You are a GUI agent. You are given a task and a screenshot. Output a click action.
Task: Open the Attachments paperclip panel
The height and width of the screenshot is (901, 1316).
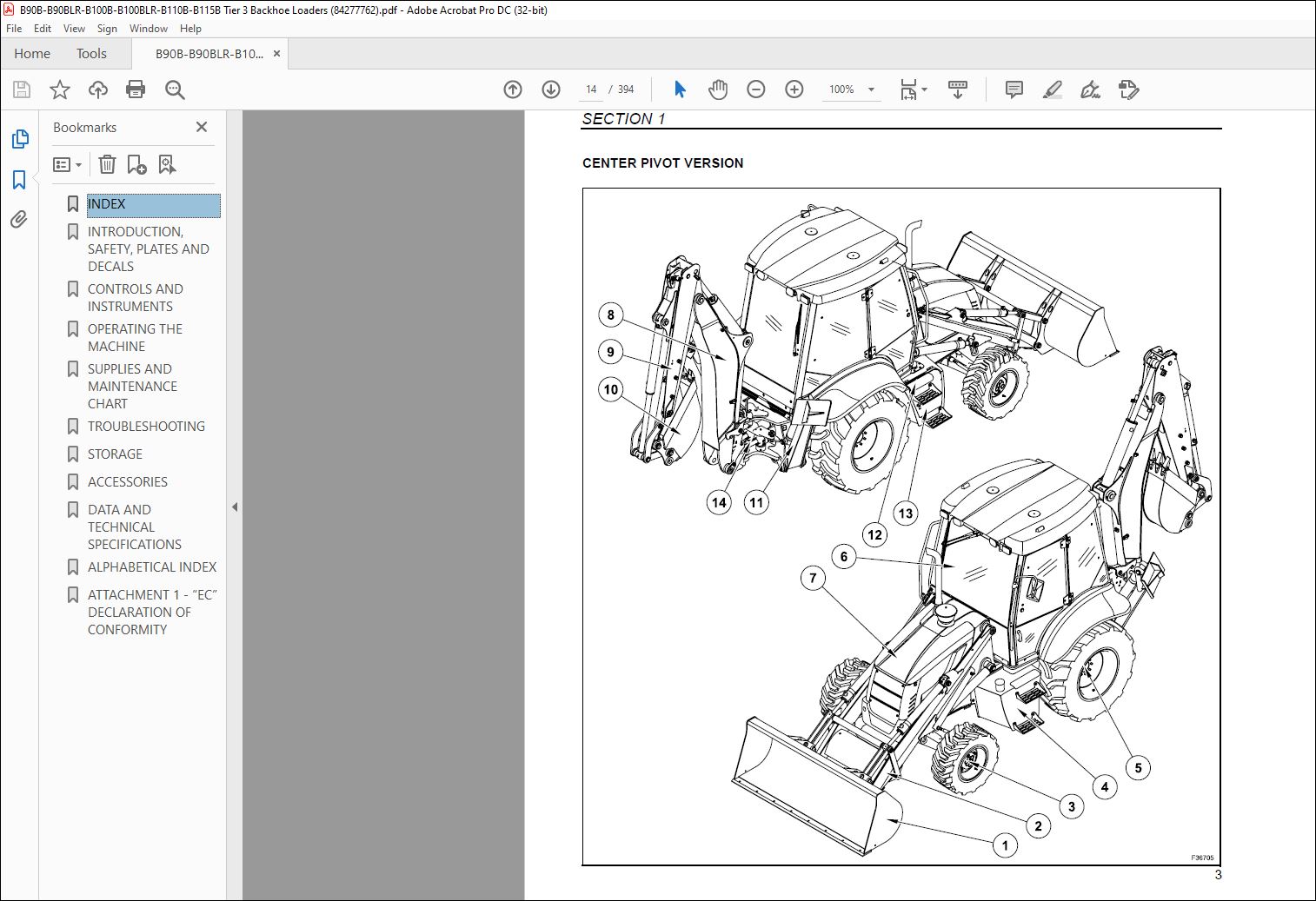[x=19, y=220]
